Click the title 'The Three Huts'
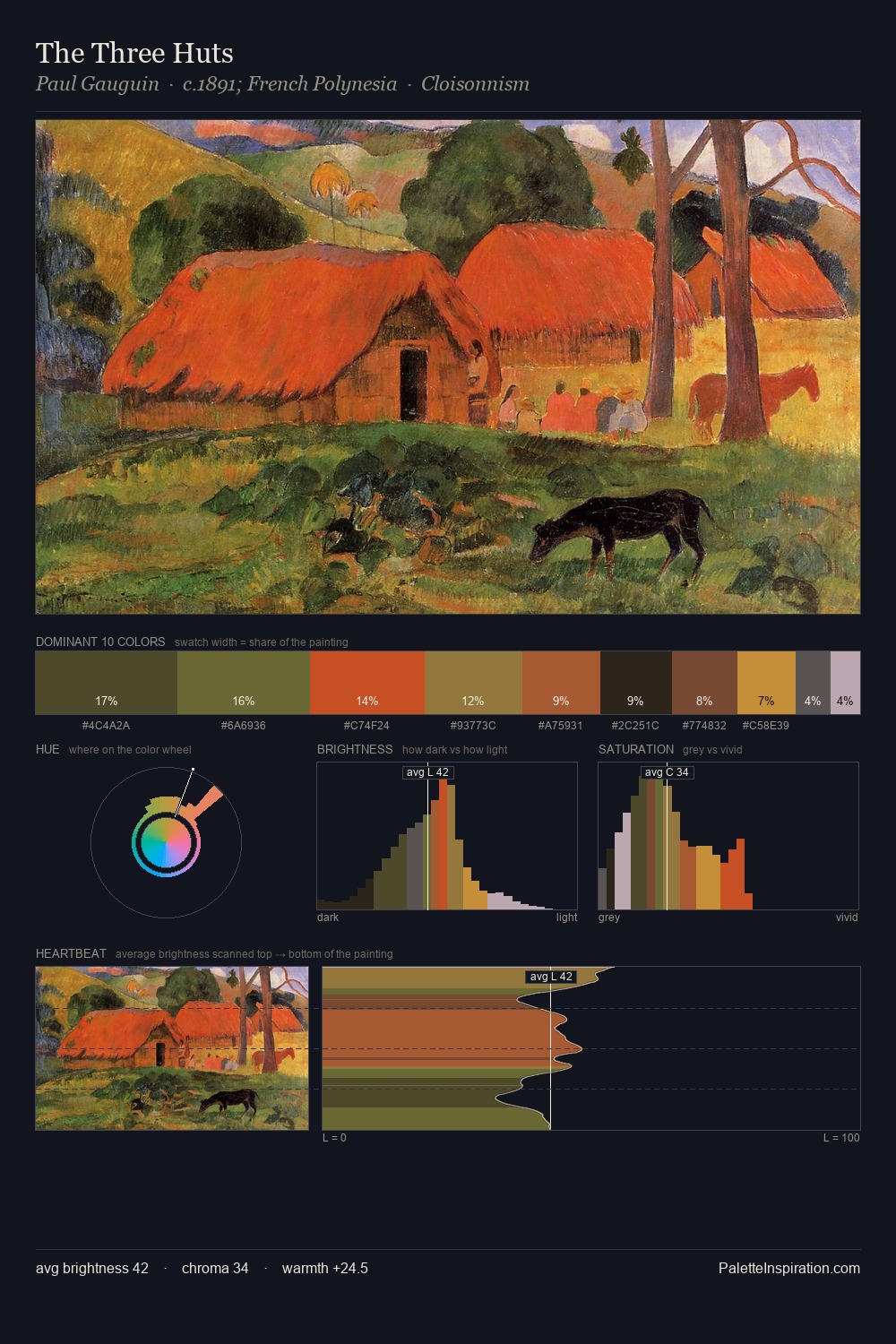The height and width of the screenshot is (1344, 896). (134, 53)
